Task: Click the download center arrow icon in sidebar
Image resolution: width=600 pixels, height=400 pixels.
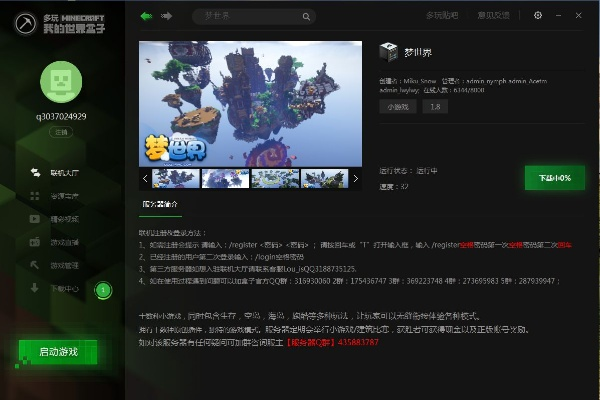Action: tap(35, 288)
